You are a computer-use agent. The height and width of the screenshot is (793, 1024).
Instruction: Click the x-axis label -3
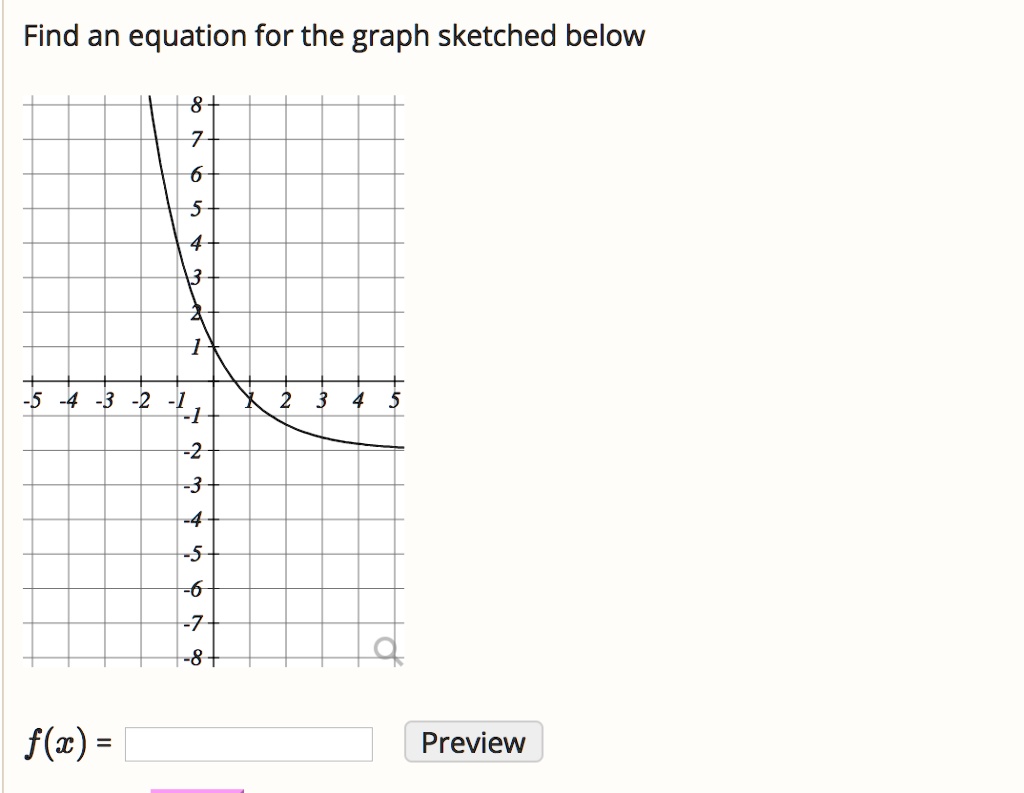tap(105, 400)
